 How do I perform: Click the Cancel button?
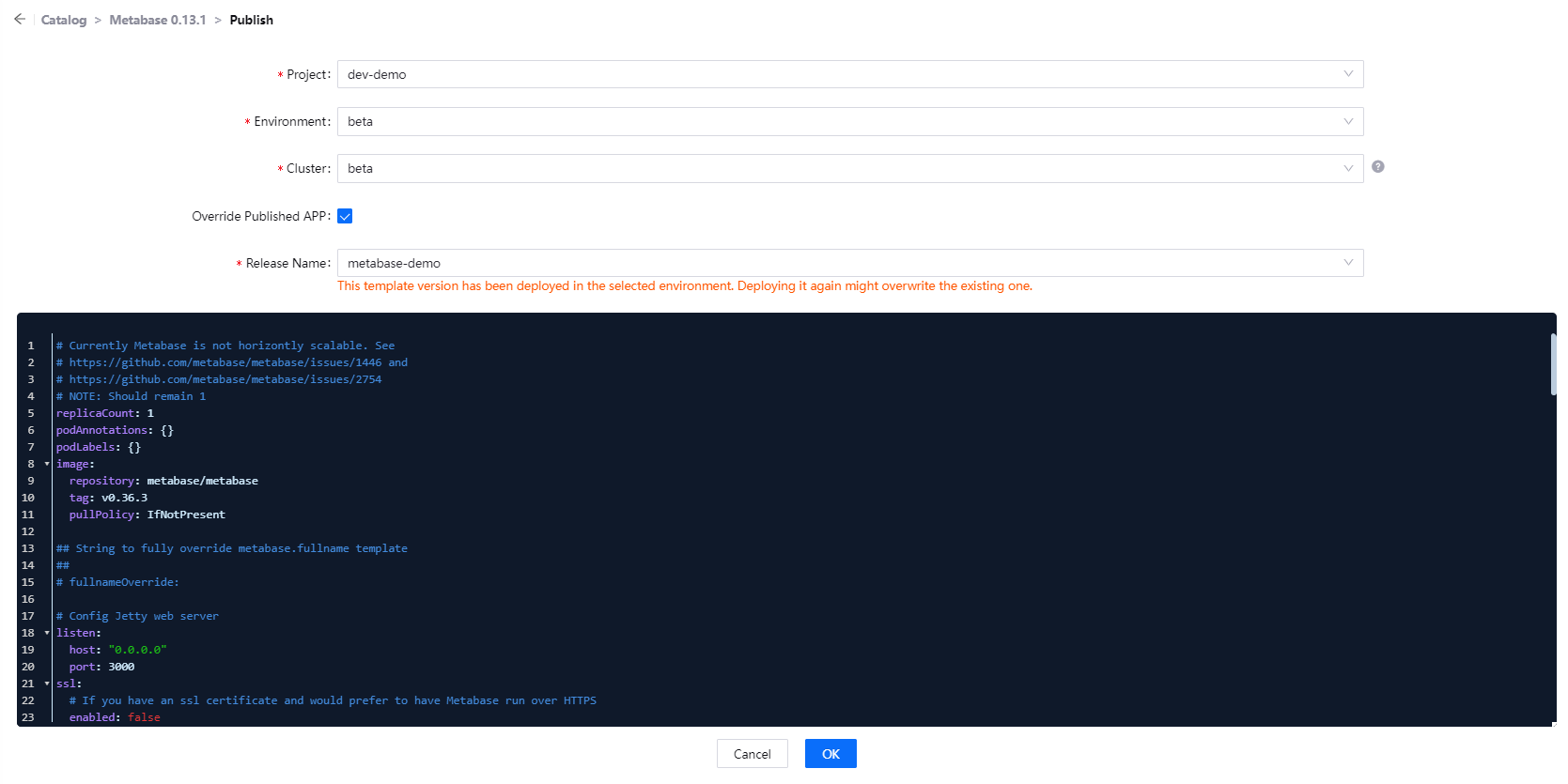pyautogui.click(x=752, y=754)
